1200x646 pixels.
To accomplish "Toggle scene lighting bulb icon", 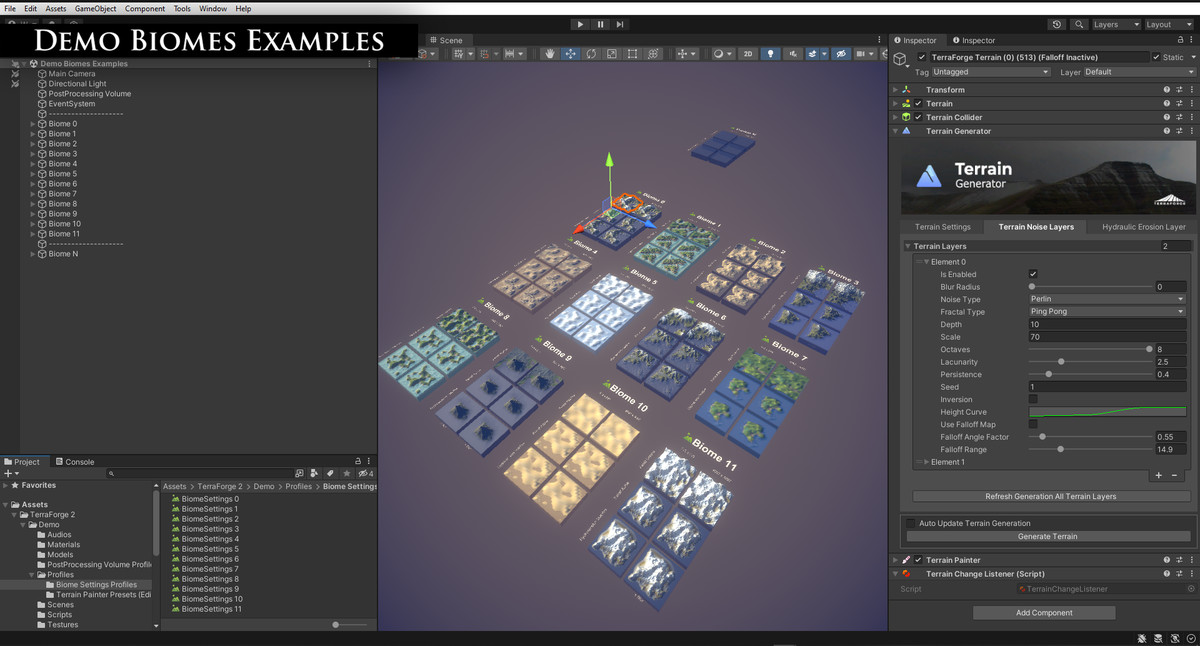I will click(770, 54).
